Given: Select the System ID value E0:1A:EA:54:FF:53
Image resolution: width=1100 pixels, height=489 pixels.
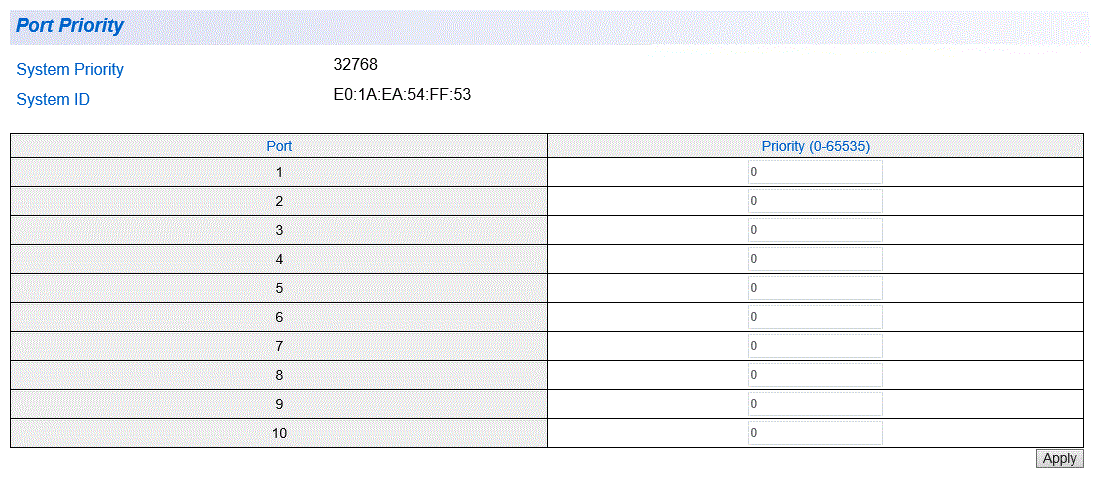Looking at the screenshot, I should (x=402, y=95).
